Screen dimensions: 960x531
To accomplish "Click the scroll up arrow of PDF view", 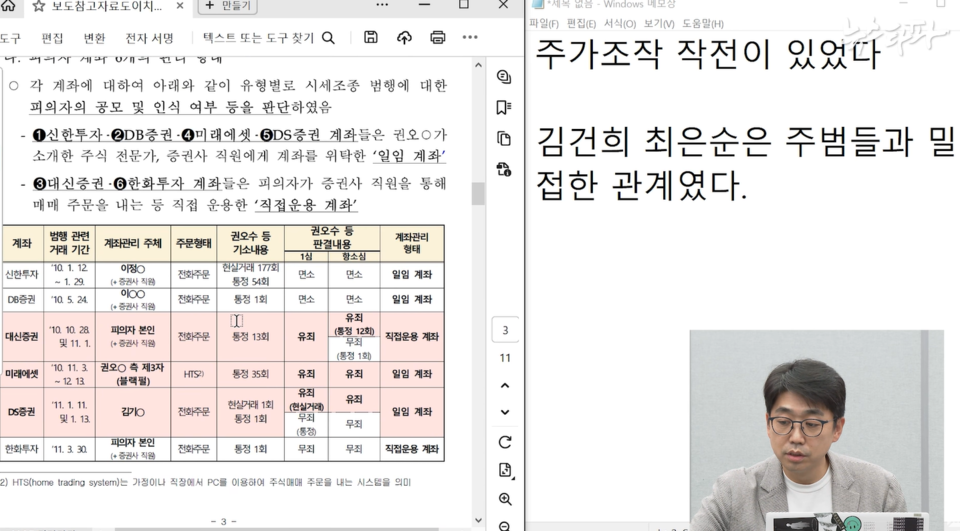I will pyautogui.click(x=478, y=65).
